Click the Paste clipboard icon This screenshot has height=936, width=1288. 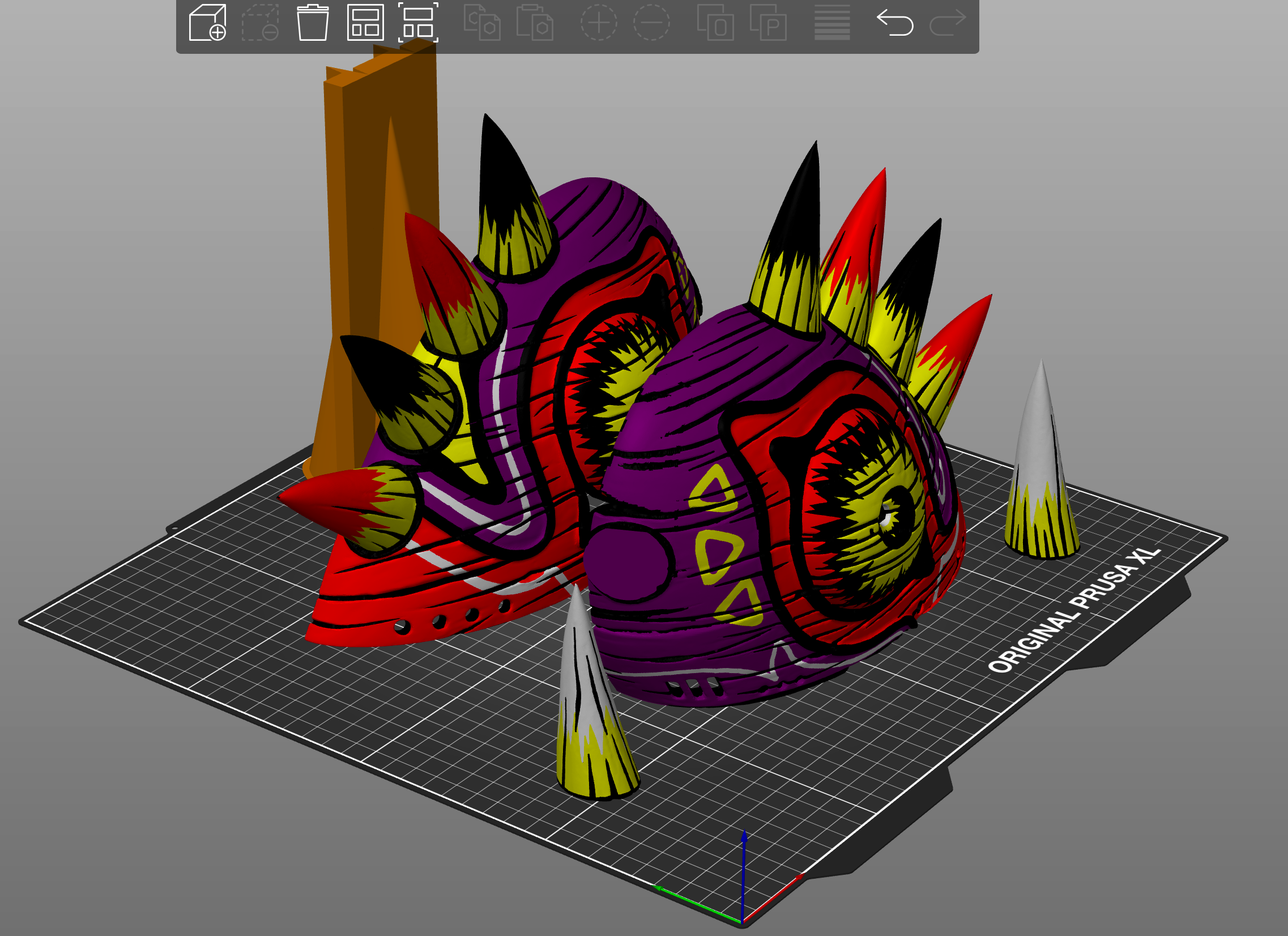(535, 23)
